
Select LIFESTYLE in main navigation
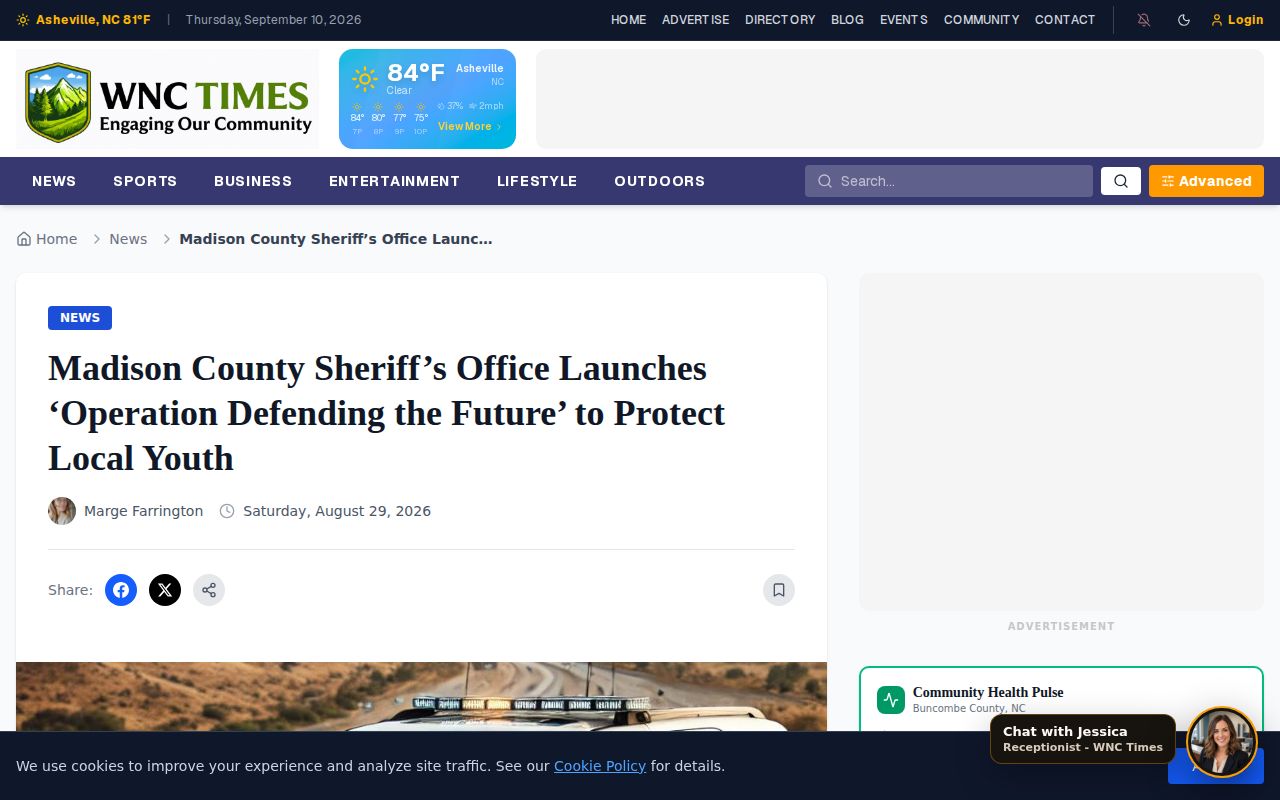click(x=537, y=181)
